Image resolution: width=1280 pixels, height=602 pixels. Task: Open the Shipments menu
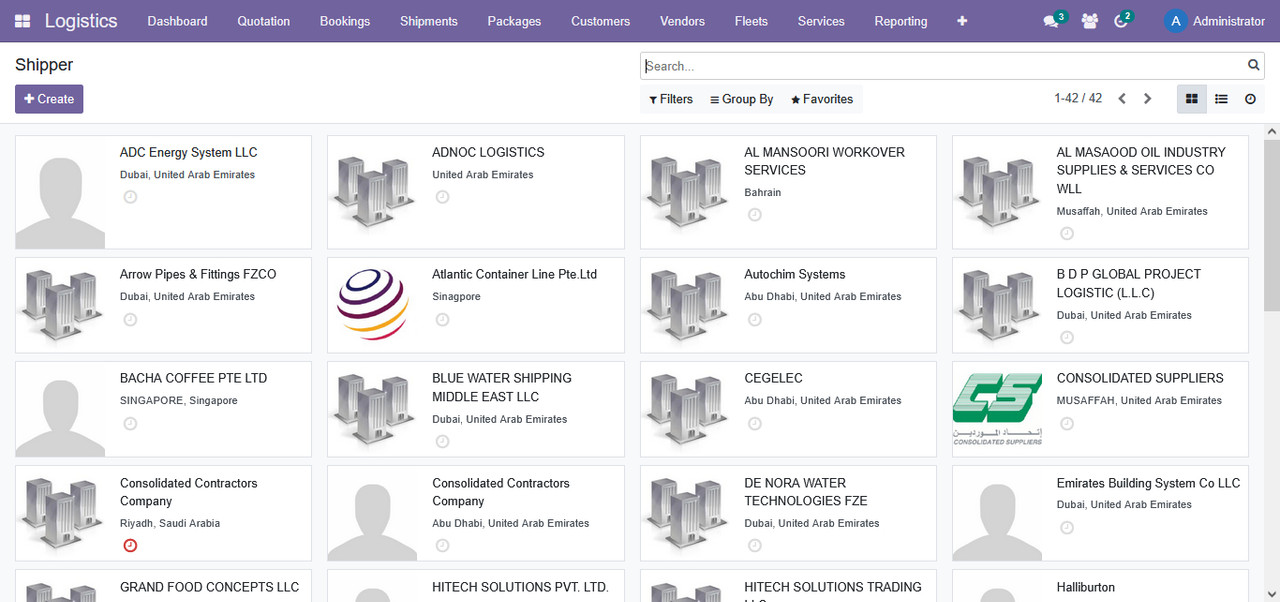pyautogui.click(x=429, y=21)
